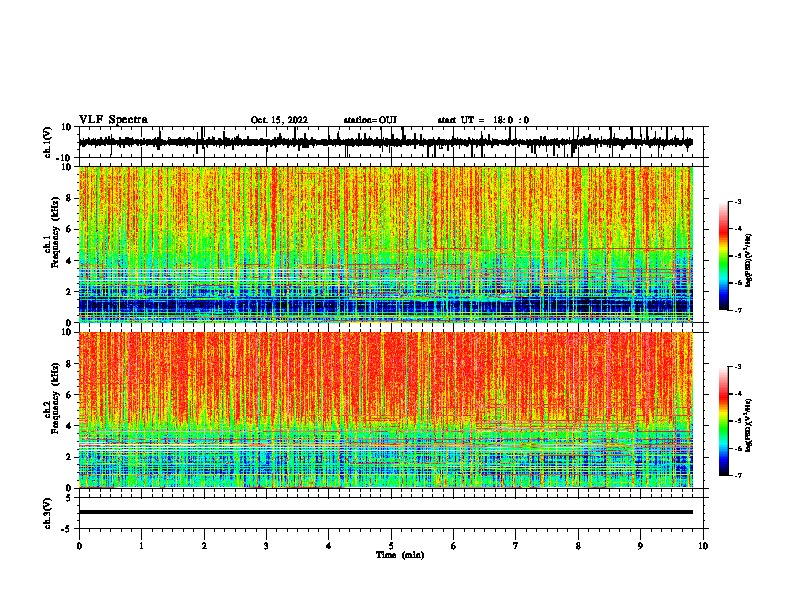Image resolution: width=792 pixels, height=612 pixels.
Task: Click the -7 label on ch.1 color bar
Action: 738,310
